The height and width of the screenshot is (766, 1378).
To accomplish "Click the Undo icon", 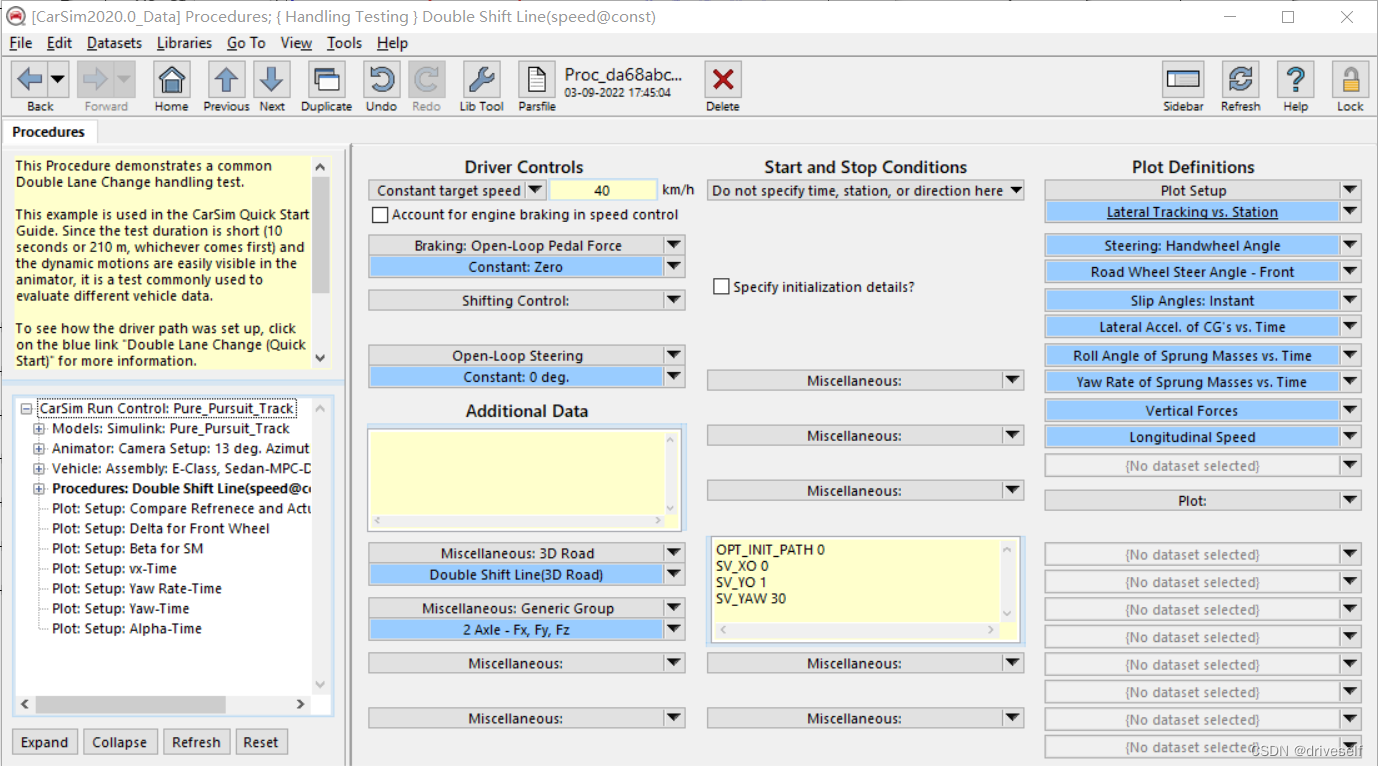I will (x=381, y=80).
